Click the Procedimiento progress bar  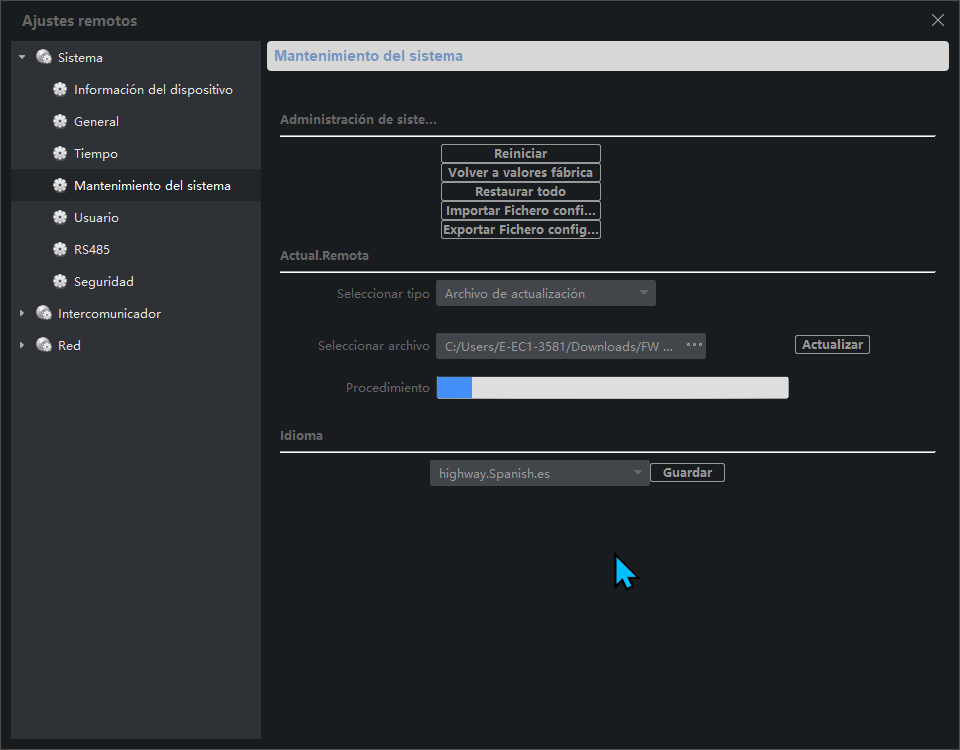612,388
